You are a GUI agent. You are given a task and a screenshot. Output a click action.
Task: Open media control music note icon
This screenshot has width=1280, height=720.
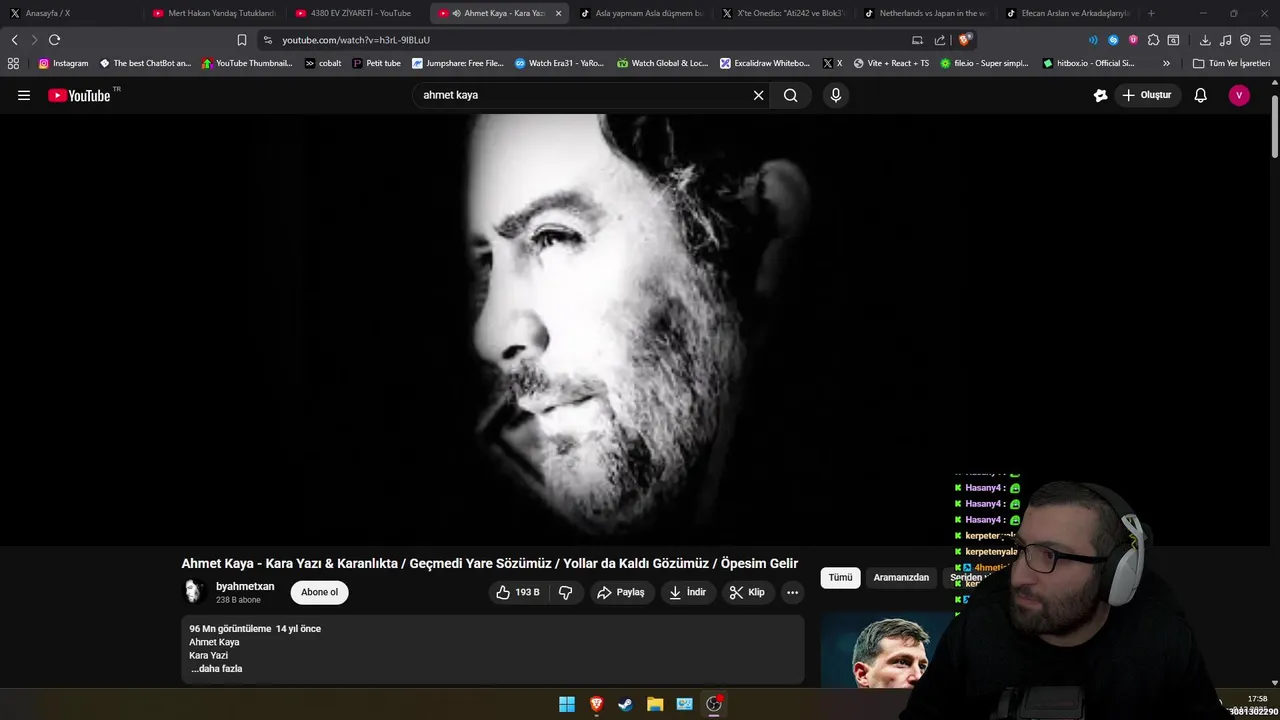(x=1225, y=40)
